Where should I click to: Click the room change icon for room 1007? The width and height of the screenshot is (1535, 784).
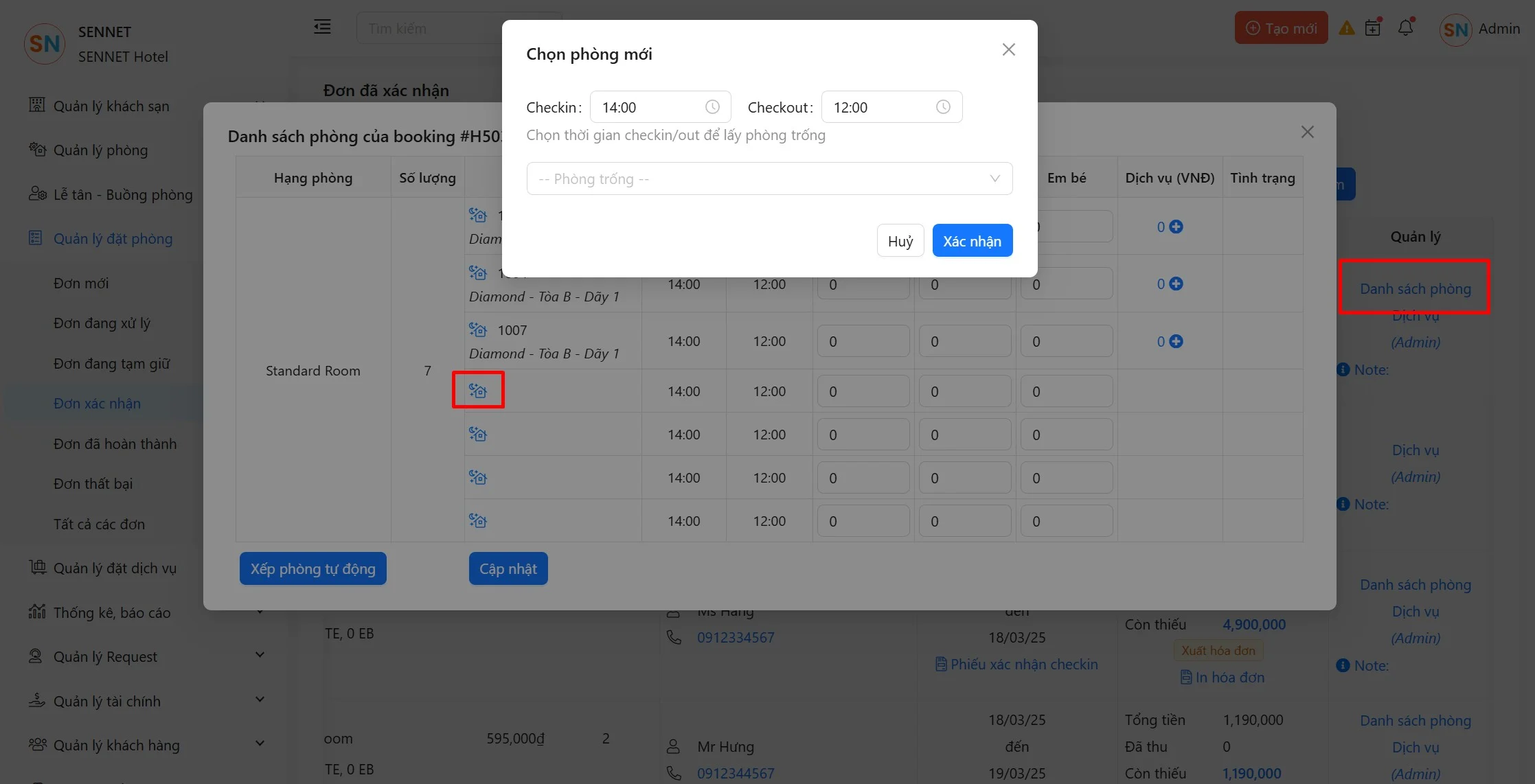(478, 330)
